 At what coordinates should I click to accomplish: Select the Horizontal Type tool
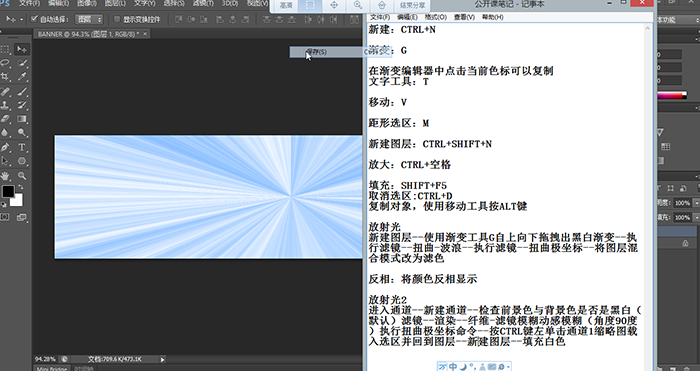[21, 147]
